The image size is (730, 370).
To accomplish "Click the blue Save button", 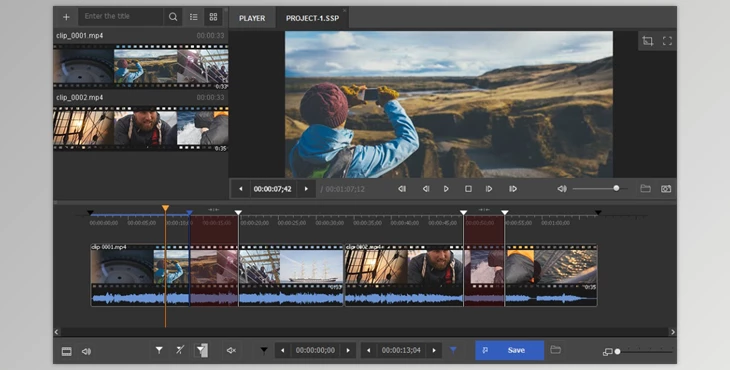I will 509,350.
